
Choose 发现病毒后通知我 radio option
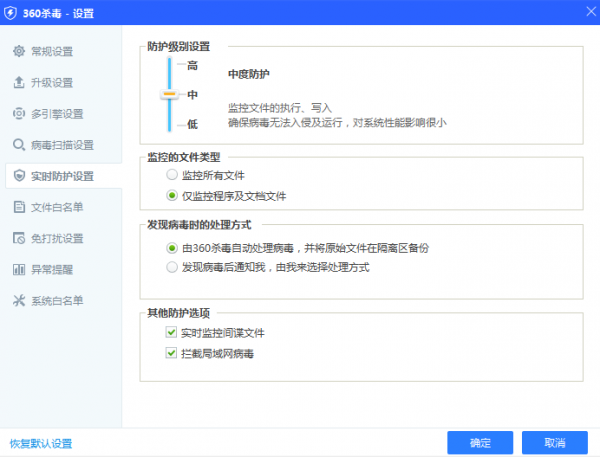(173, 268)
